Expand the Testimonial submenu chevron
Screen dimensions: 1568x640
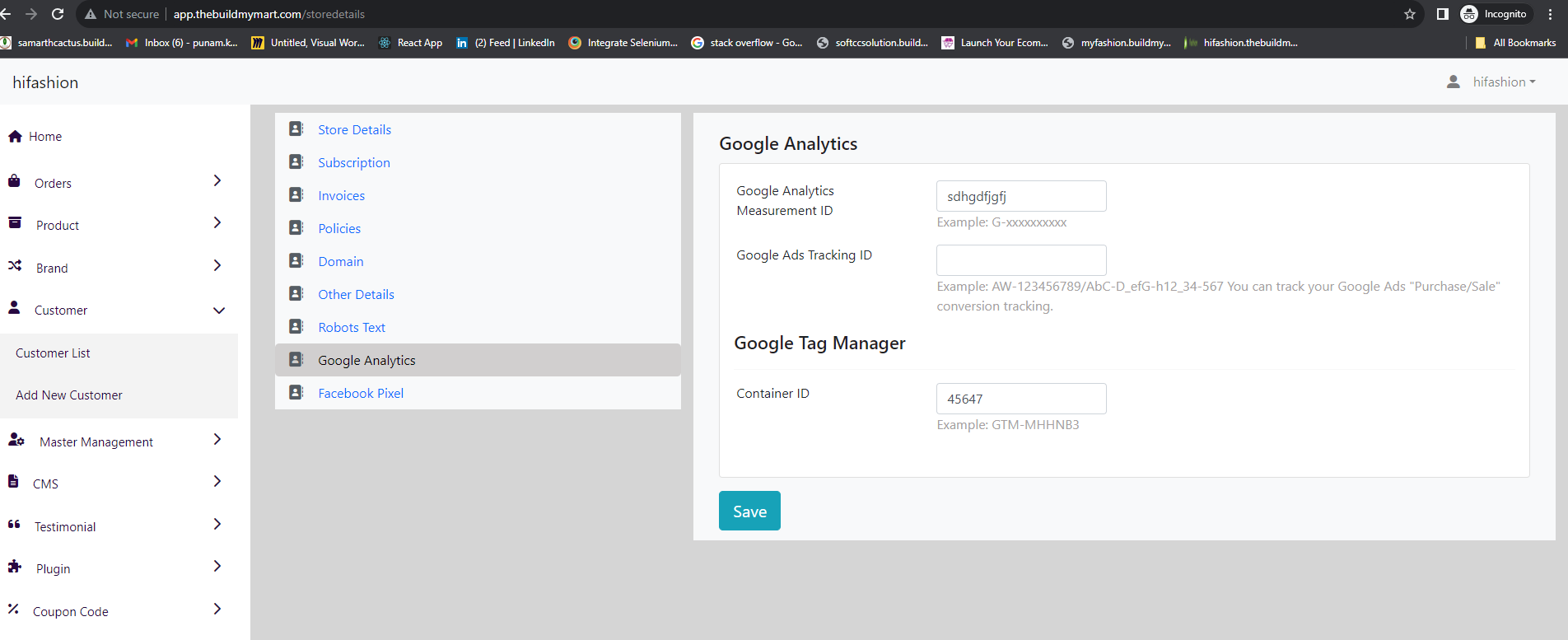click(x=217, y=525)
